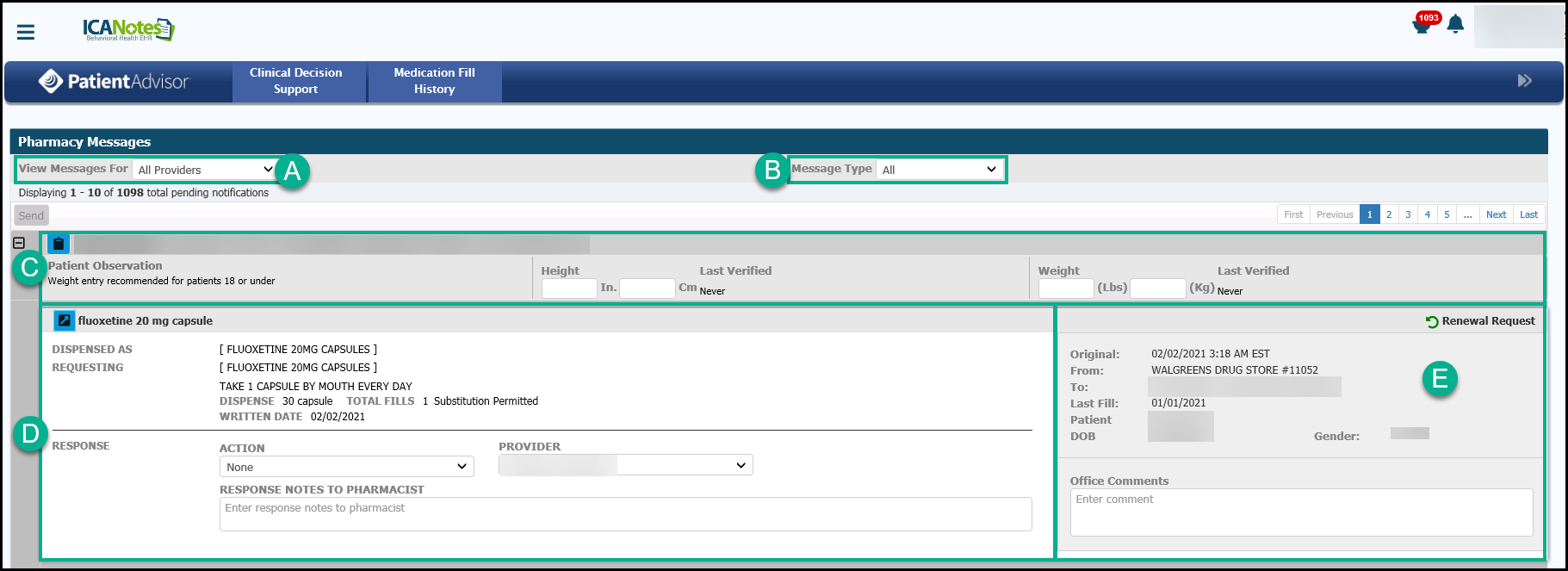Expand panel with double-chevron arrow icon
The height and width of the screenshot is (571, 1568).
(x=1524, y=81)
